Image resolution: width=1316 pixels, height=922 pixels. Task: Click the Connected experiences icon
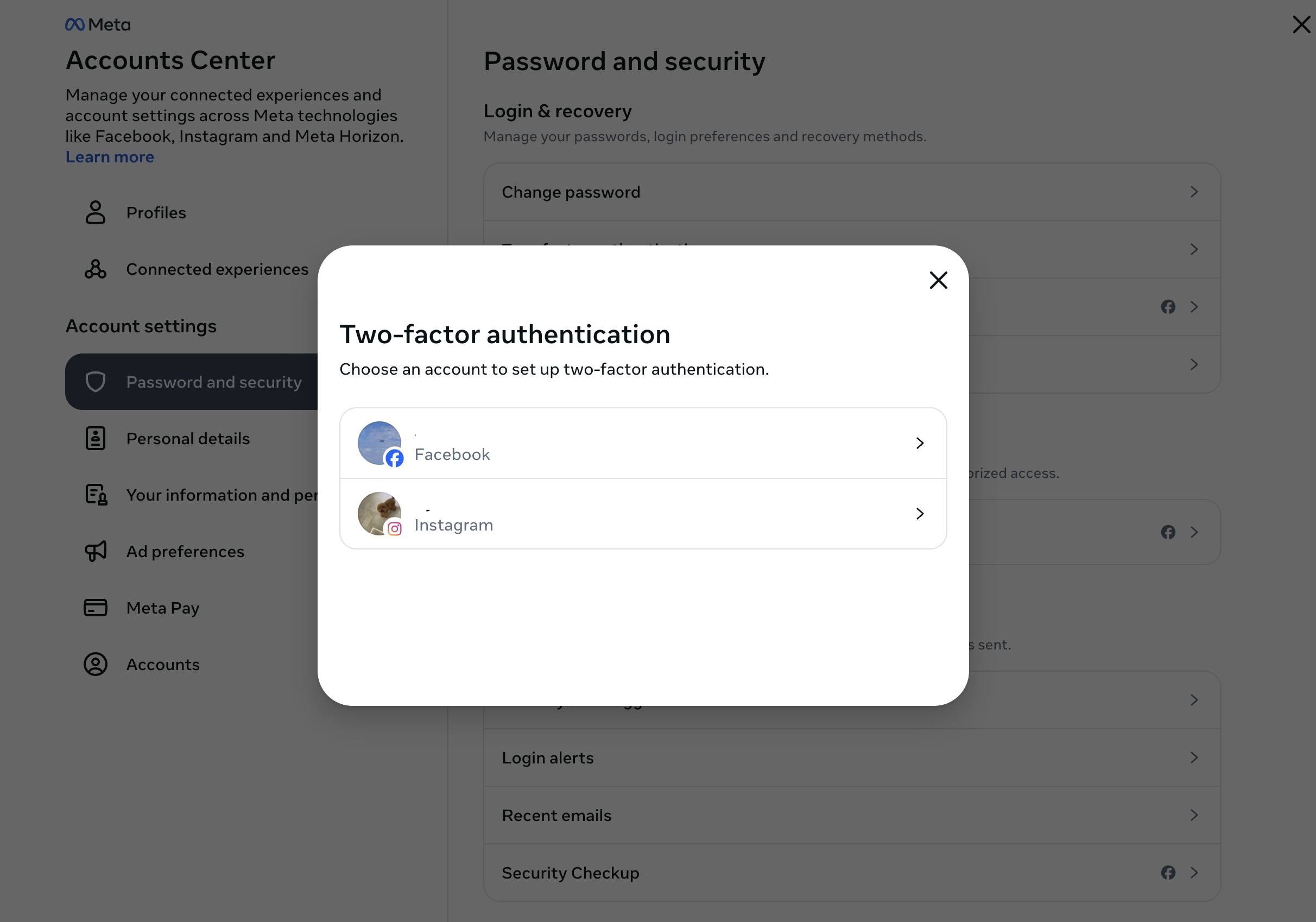click(x=95, y=269)
